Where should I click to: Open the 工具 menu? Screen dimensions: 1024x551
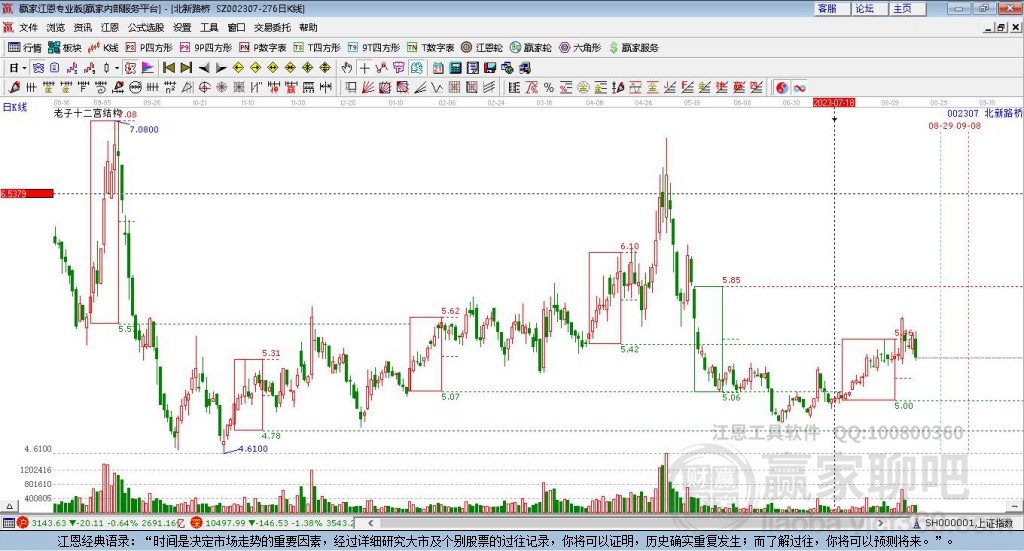coord(209,27)
